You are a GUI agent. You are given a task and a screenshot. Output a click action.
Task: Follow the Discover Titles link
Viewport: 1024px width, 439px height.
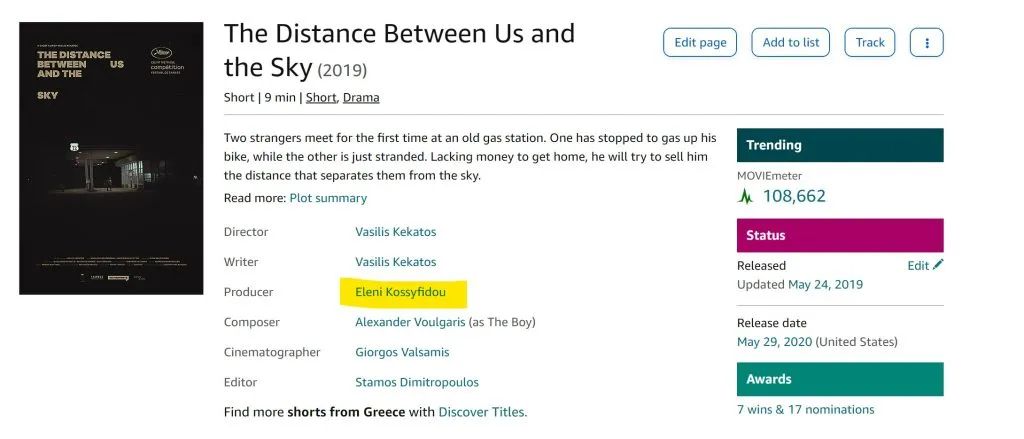(481, 412)
